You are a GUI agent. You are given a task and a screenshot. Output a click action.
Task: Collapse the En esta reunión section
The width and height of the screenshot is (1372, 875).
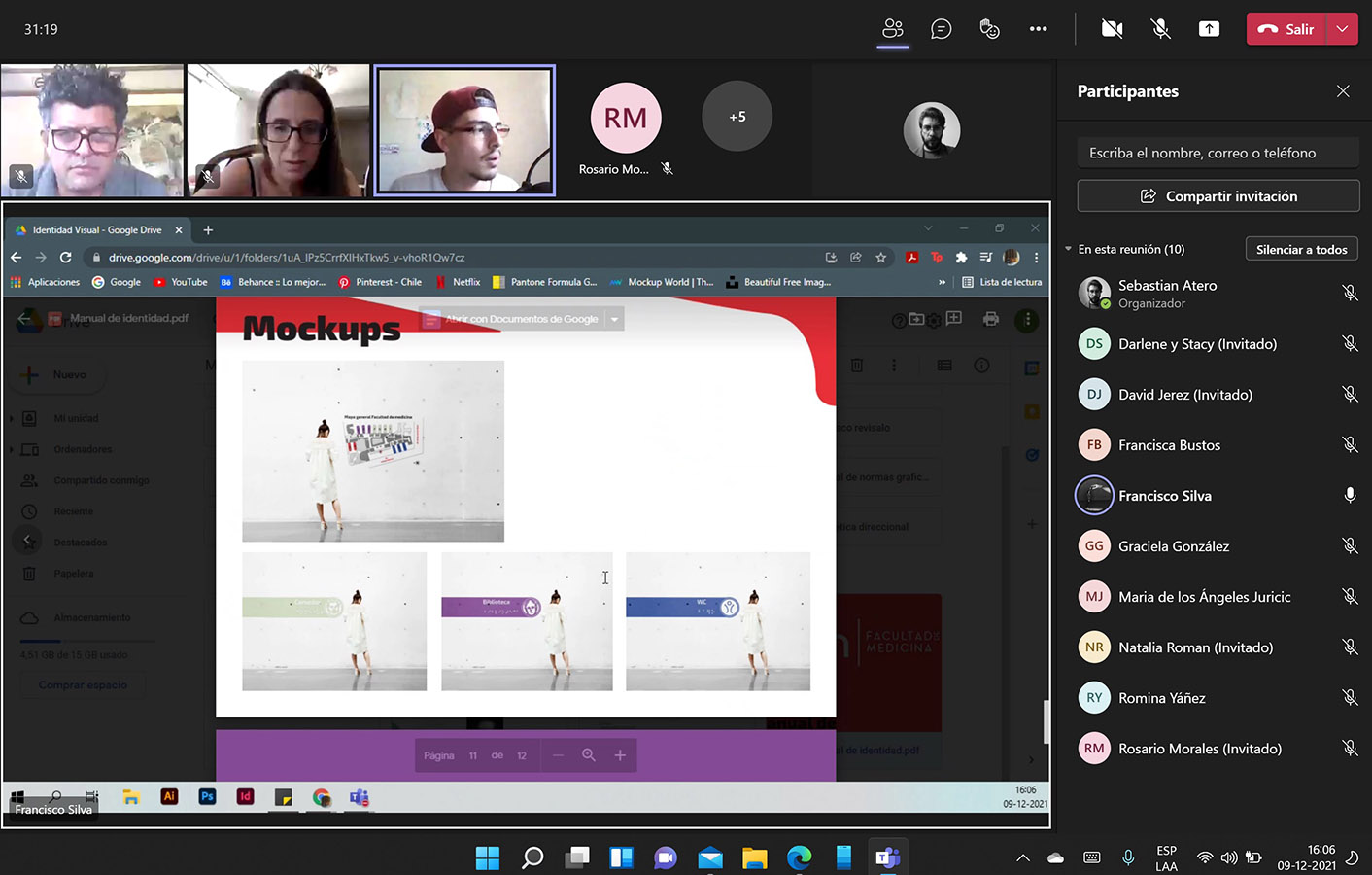click(x=1069, y=250)
